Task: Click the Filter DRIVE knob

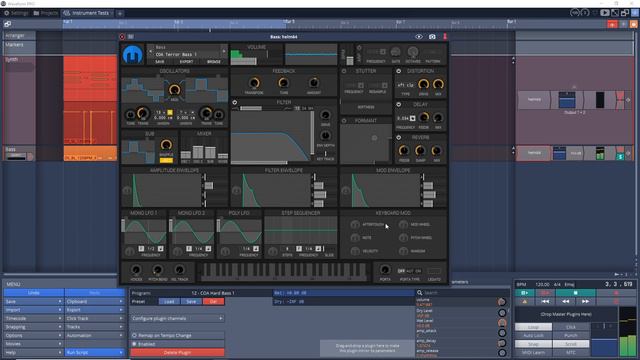Action: pyautogui.click(x=325, y=115)
